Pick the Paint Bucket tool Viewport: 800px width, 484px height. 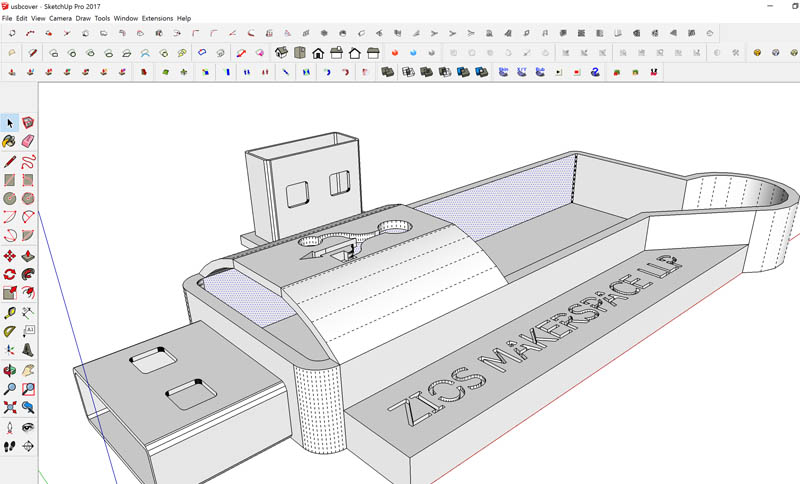[10, 141]
